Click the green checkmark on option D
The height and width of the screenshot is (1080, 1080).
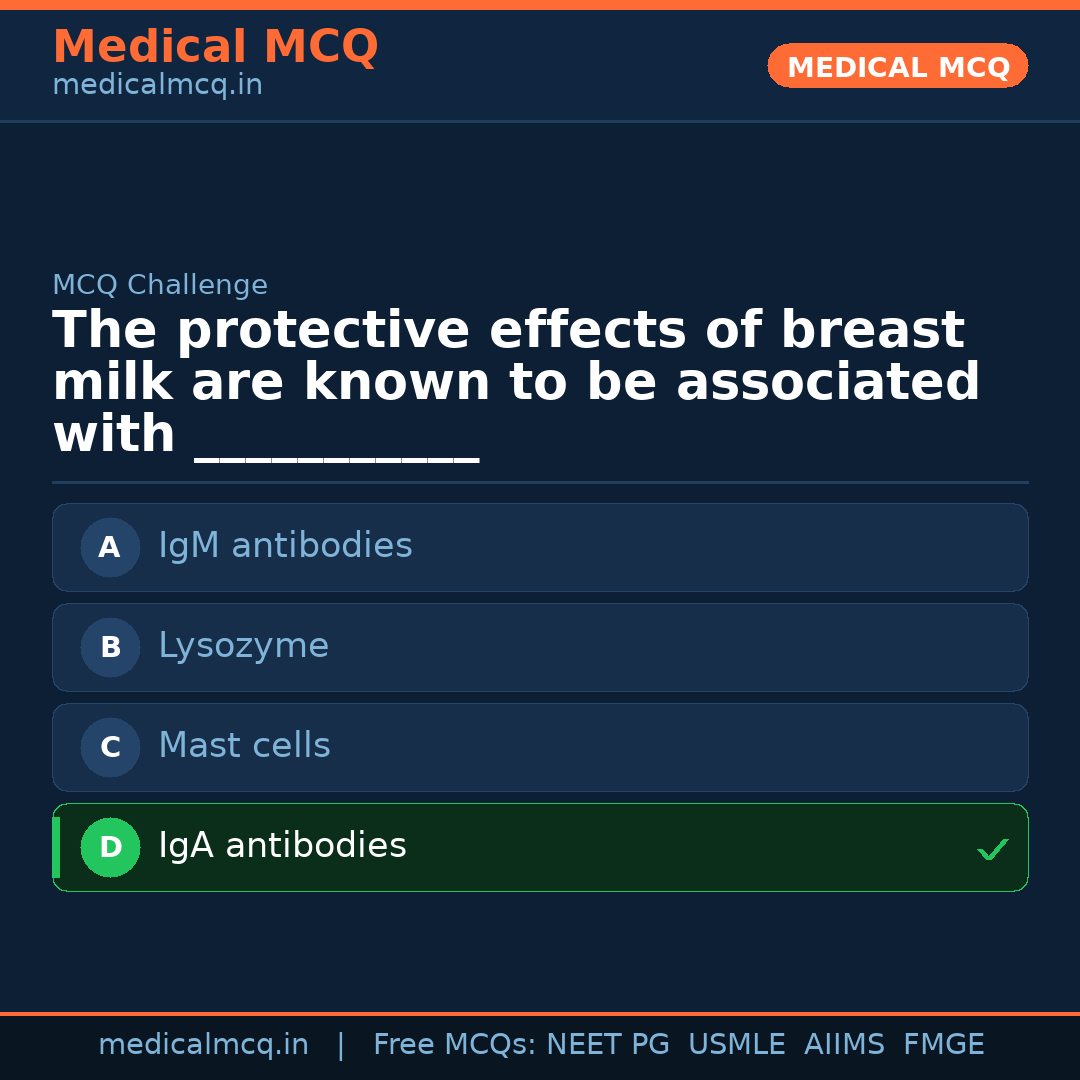(992, 849)
